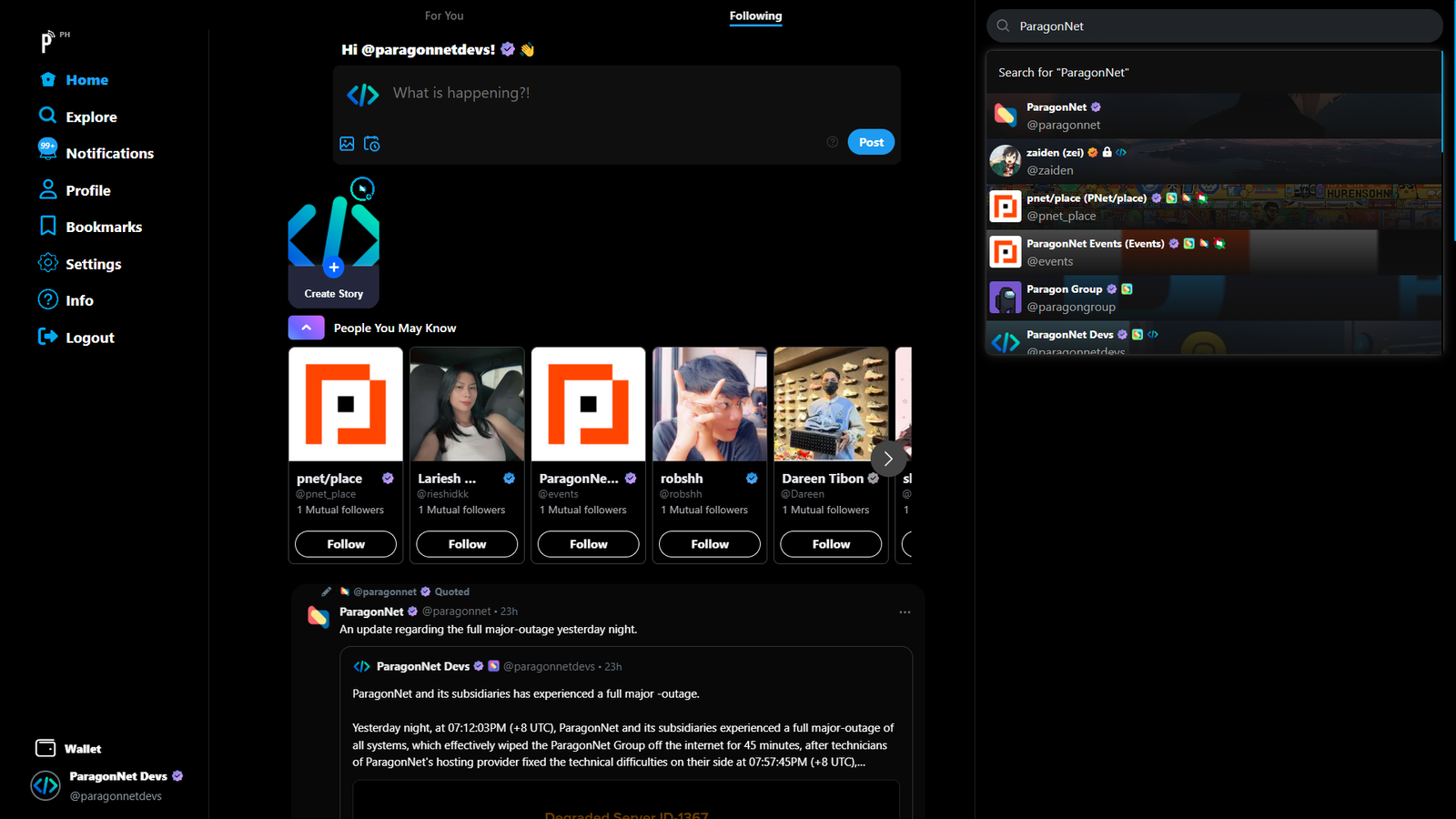Screen dimensions: 1456x819
Task: Follow the robshh account
Action: pos(709,544)
